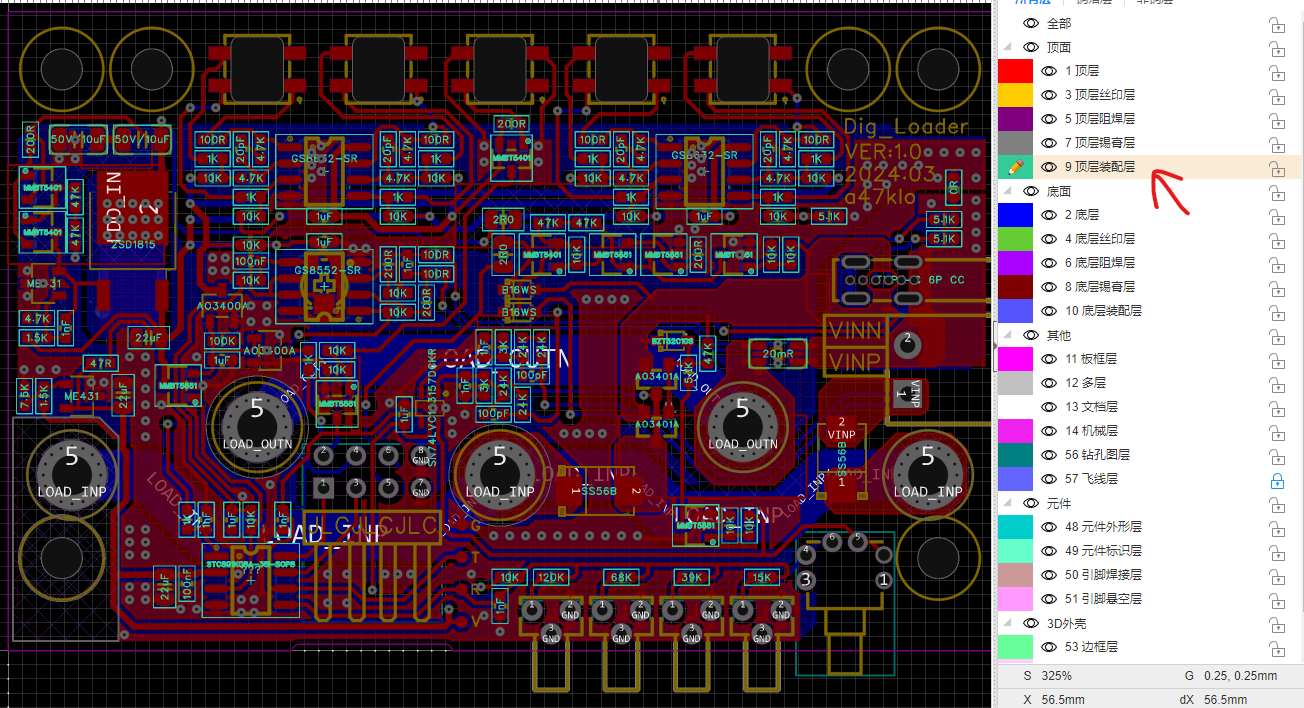Toggle visibility eye for 全部 layers
The width and height of the screenshot is (1304, 708).
1030,23
